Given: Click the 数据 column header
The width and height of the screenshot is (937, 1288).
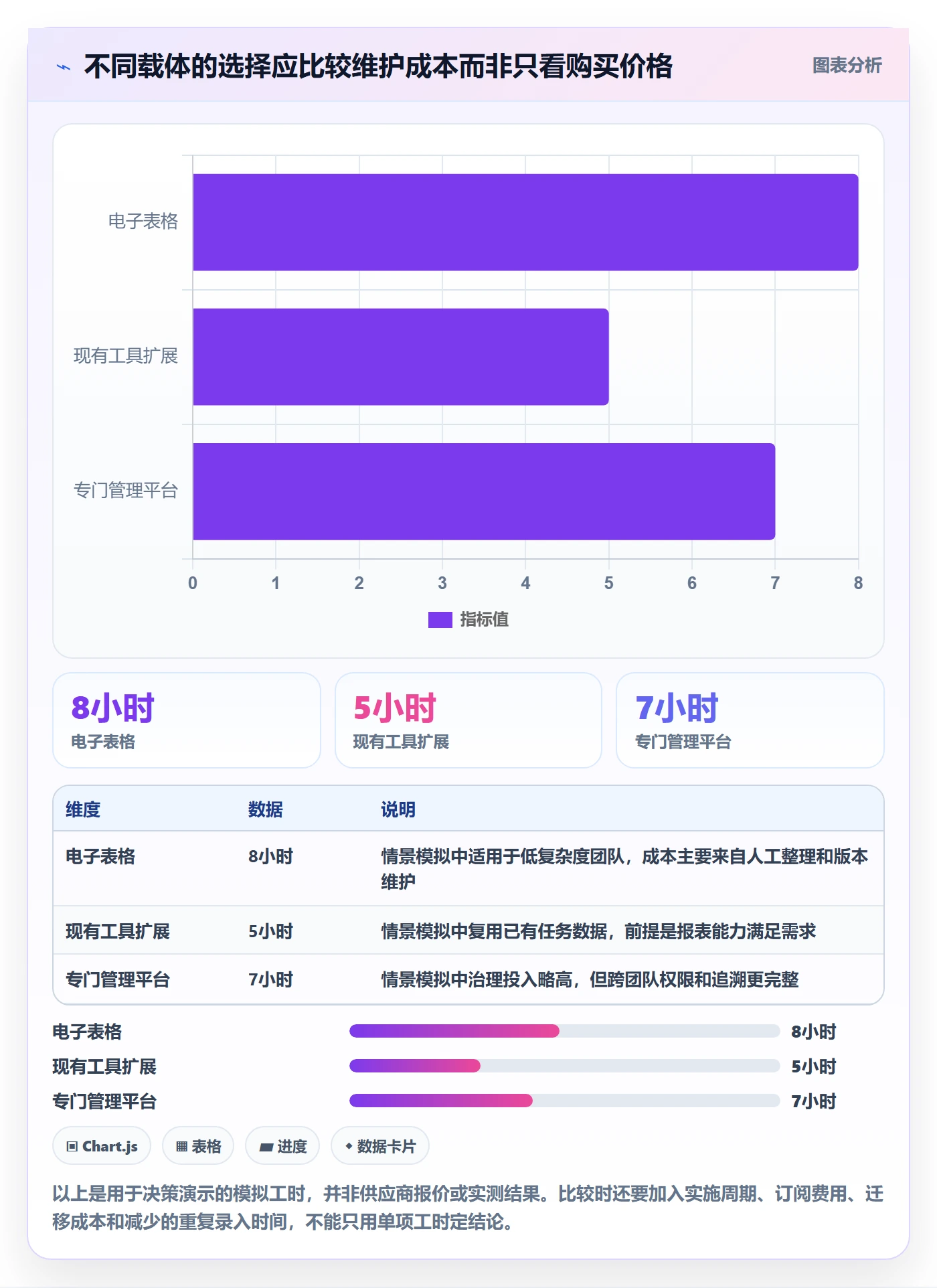Looking at the screenshot, I should pyautogui.click(x=266, y=809).
